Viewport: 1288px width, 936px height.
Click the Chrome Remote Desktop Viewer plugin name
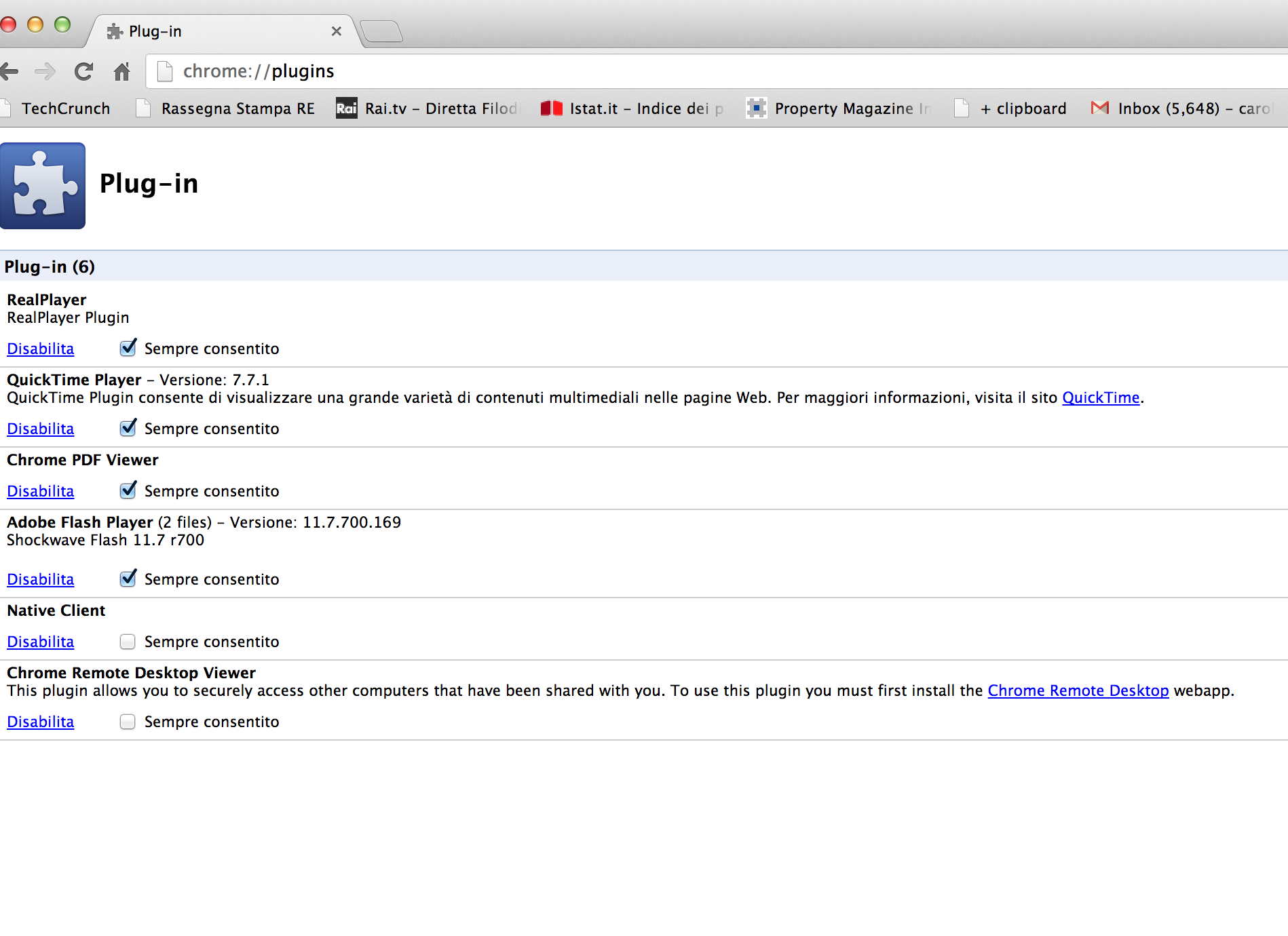131,673
